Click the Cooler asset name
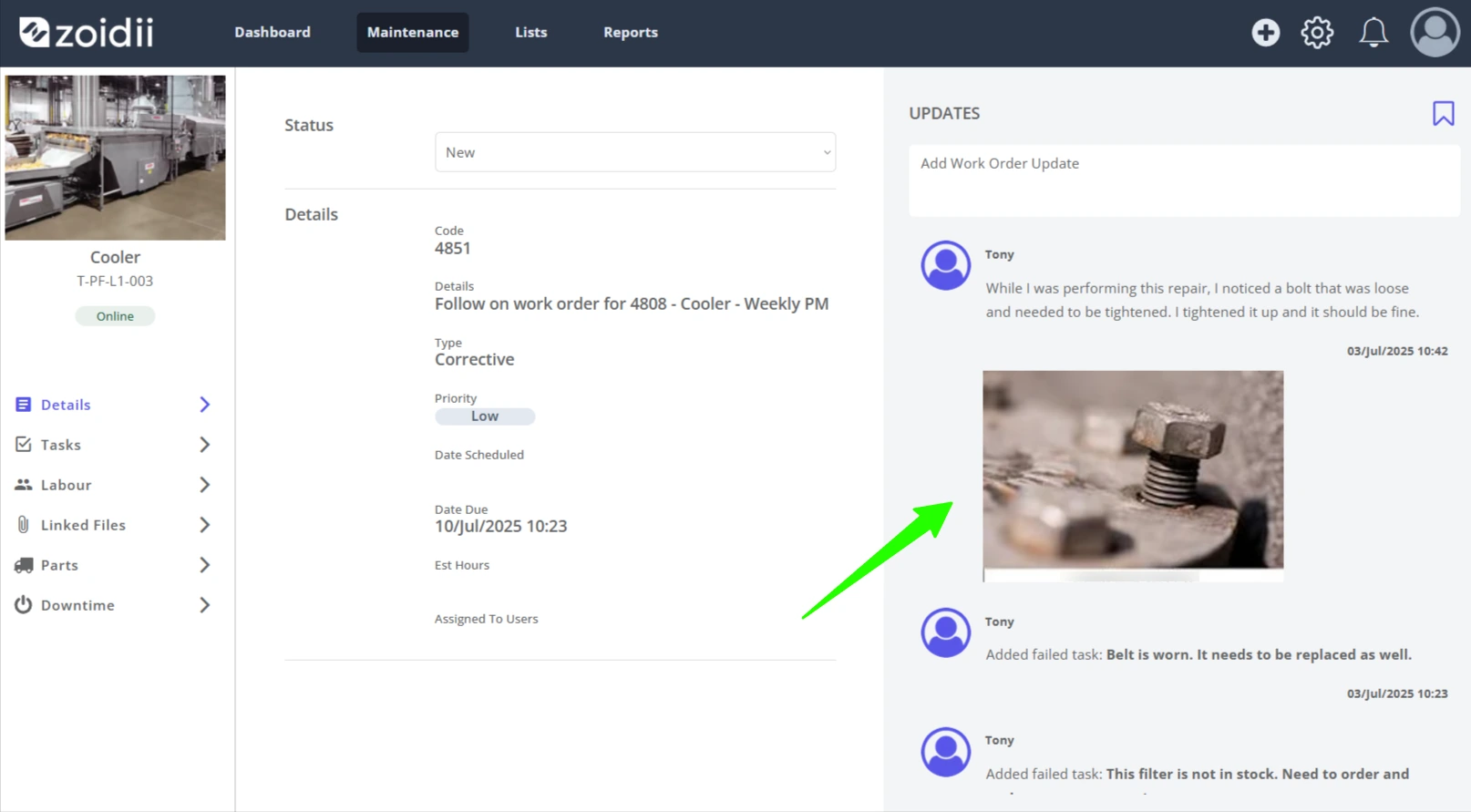This screenshot has height=812, width=1471. tap(115, 257)
